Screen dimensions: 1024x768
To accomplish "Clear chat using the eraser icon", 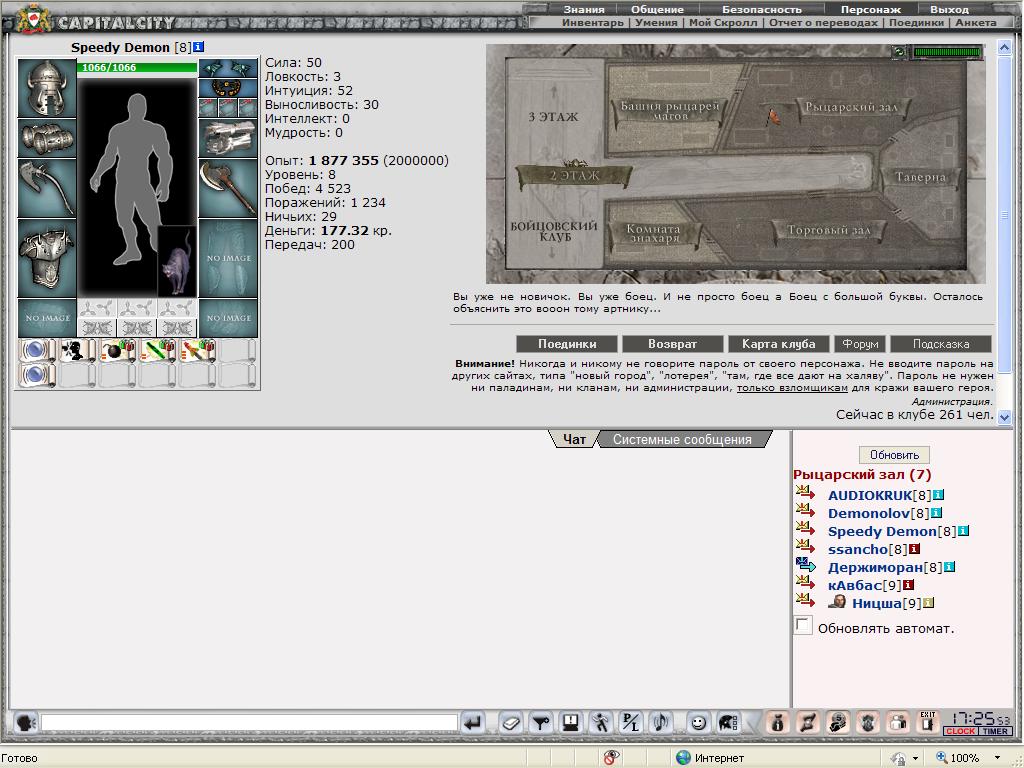I will click(x=511, y=722).
